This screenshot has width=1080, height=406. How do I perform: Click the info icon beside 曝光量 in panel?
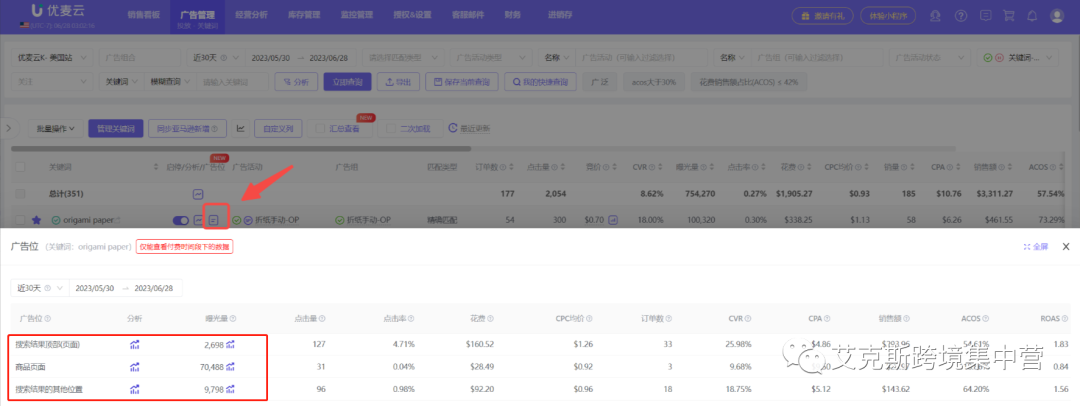click(233, 318)
